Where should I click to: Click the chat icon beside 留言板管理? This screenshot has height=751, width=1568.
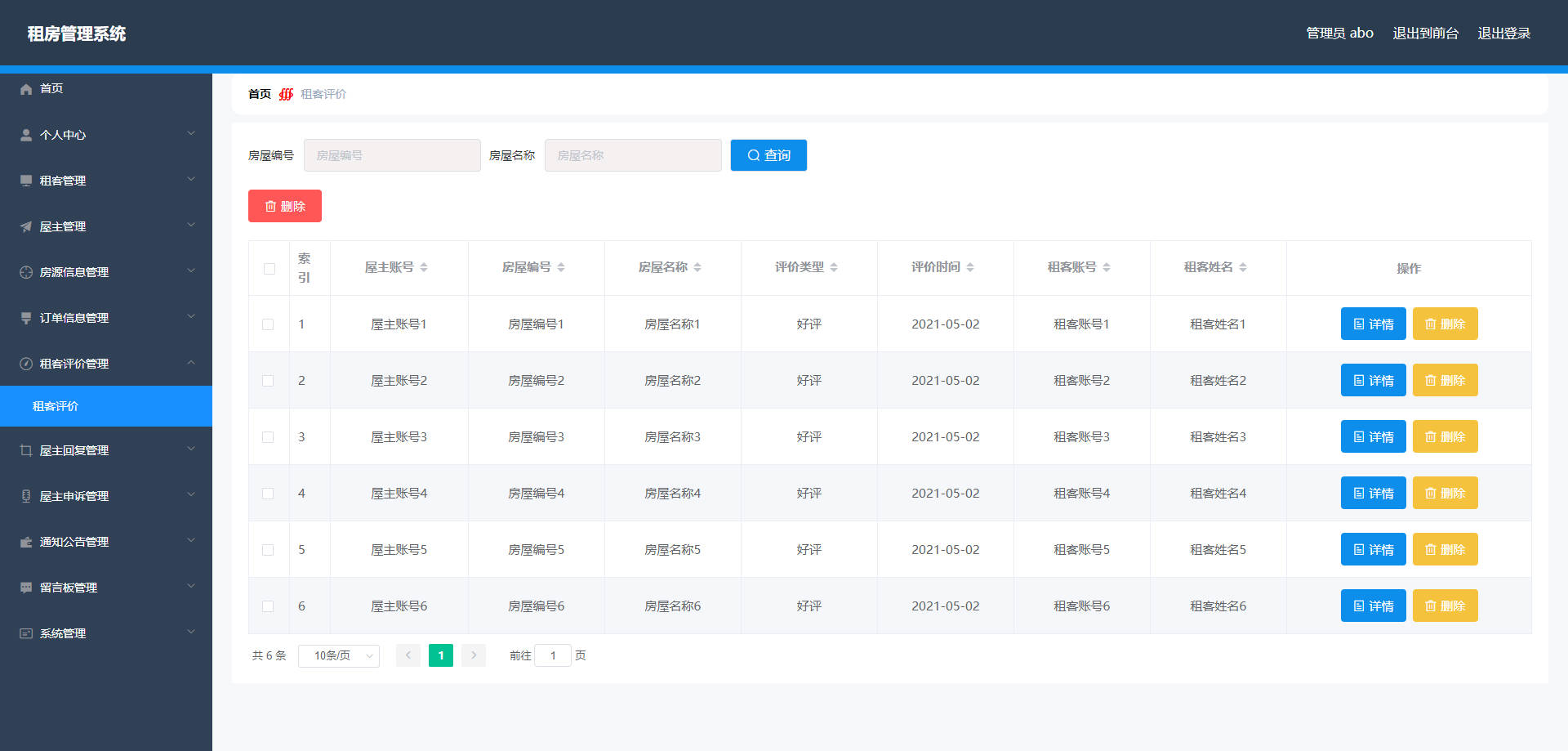[26, 588]
